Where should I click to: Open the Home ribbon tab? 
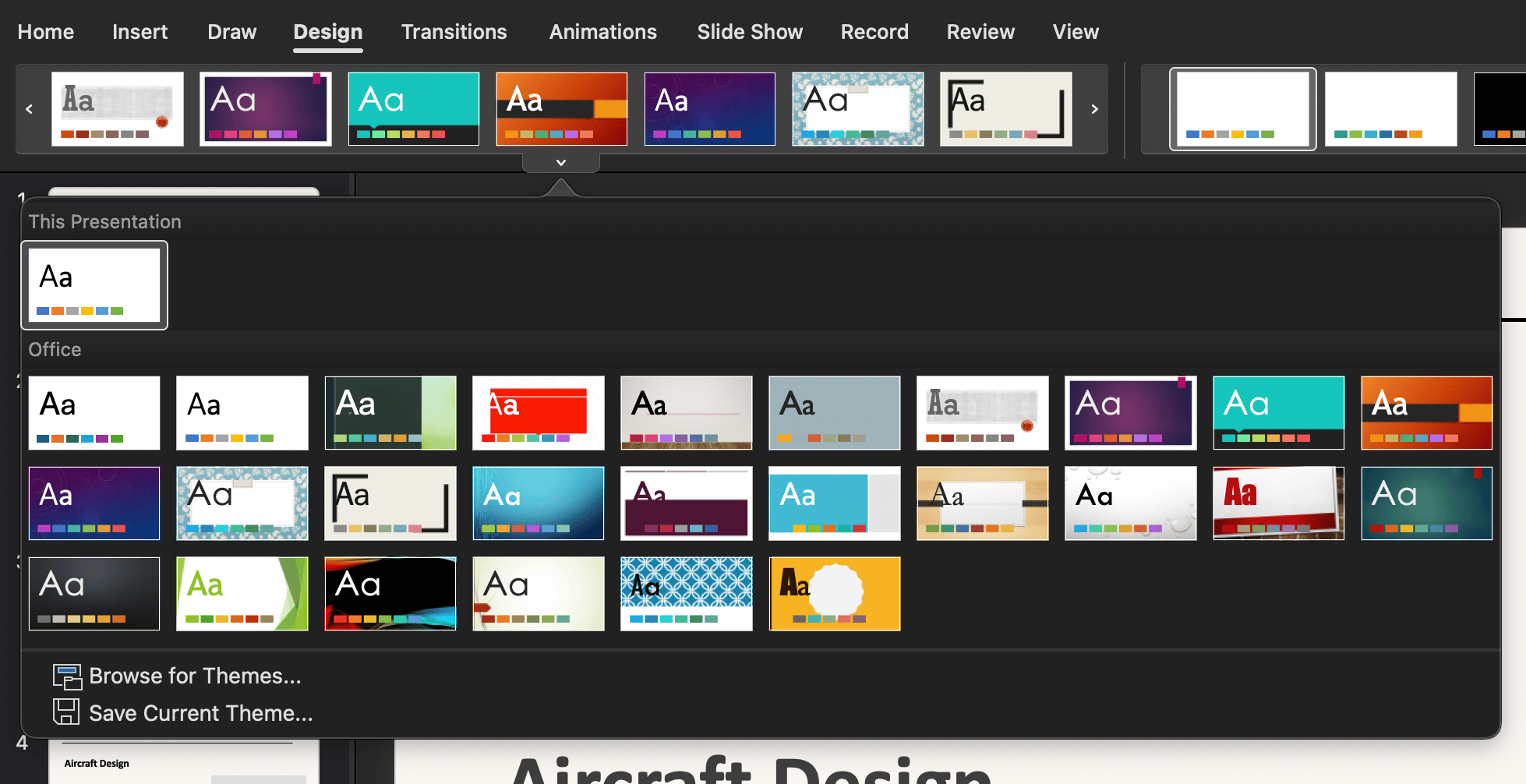click(46, 32)
